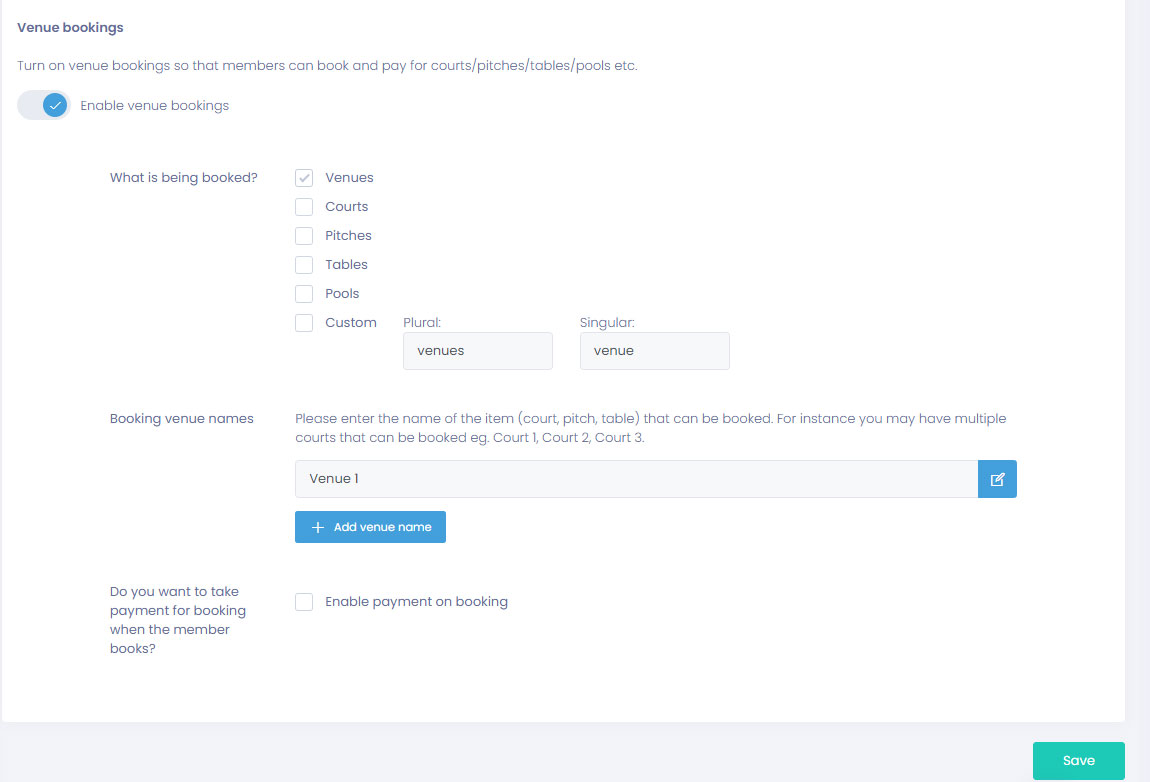Image resolution: width=1150 pixels, height=782 pixels.
Task: Click the plus icon on Add venue name
Action: tap(318, 527)
